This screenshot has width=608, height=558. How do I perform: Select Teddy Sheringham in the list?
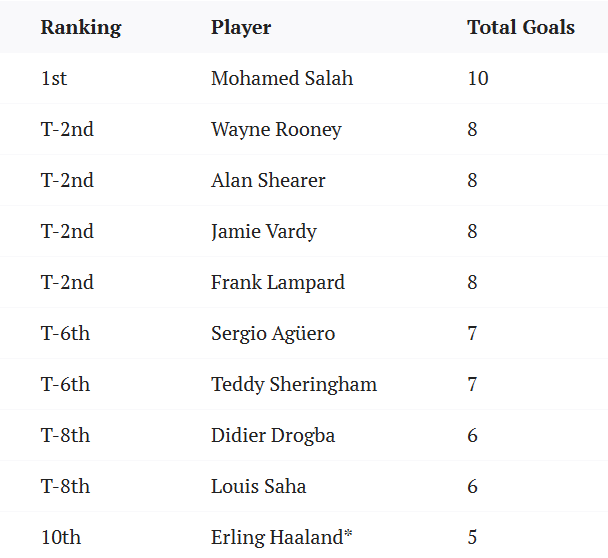click(293, 384)
